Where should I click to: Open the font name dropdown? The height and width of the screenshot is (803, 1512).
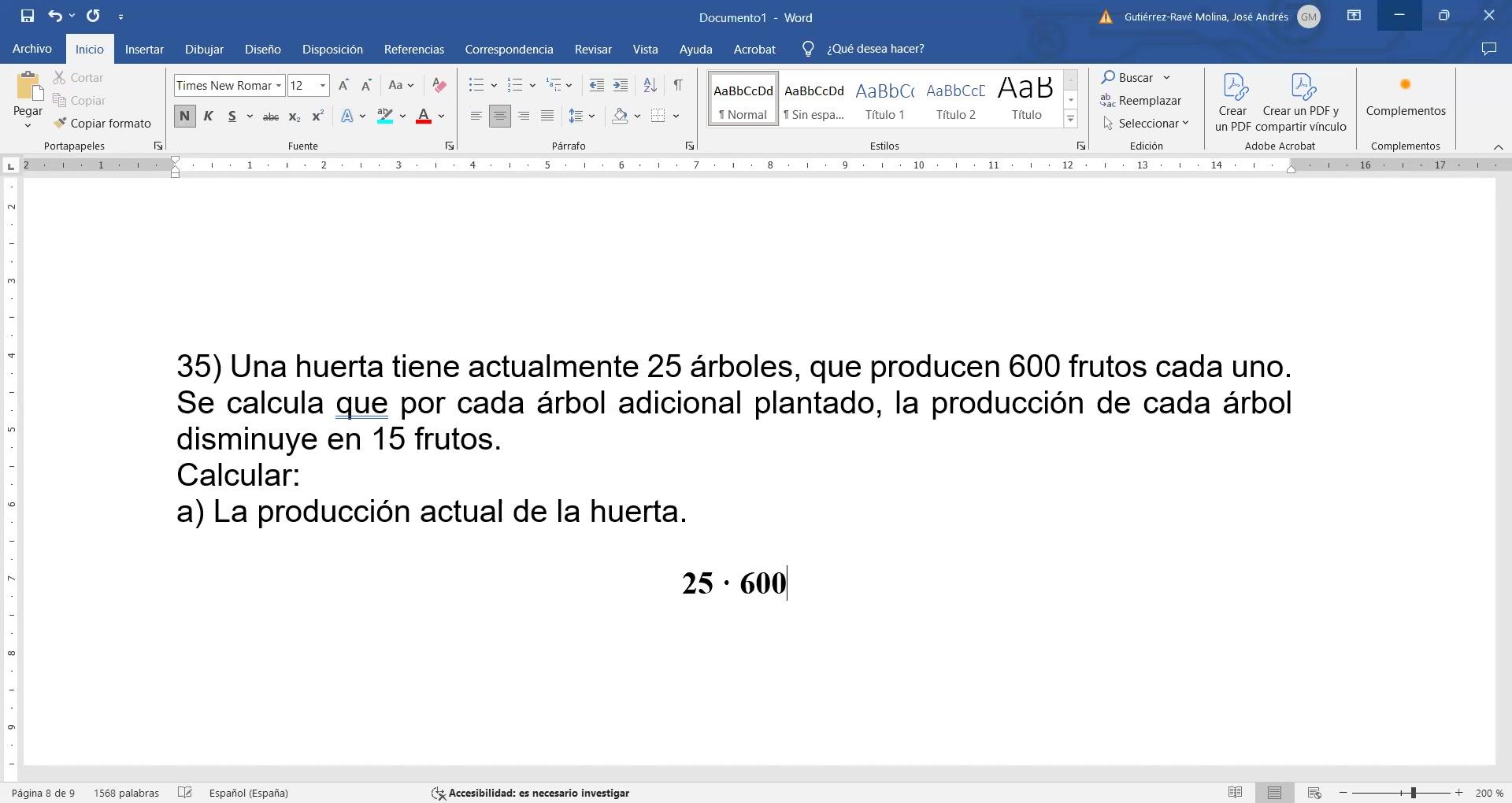pos(278,85)
